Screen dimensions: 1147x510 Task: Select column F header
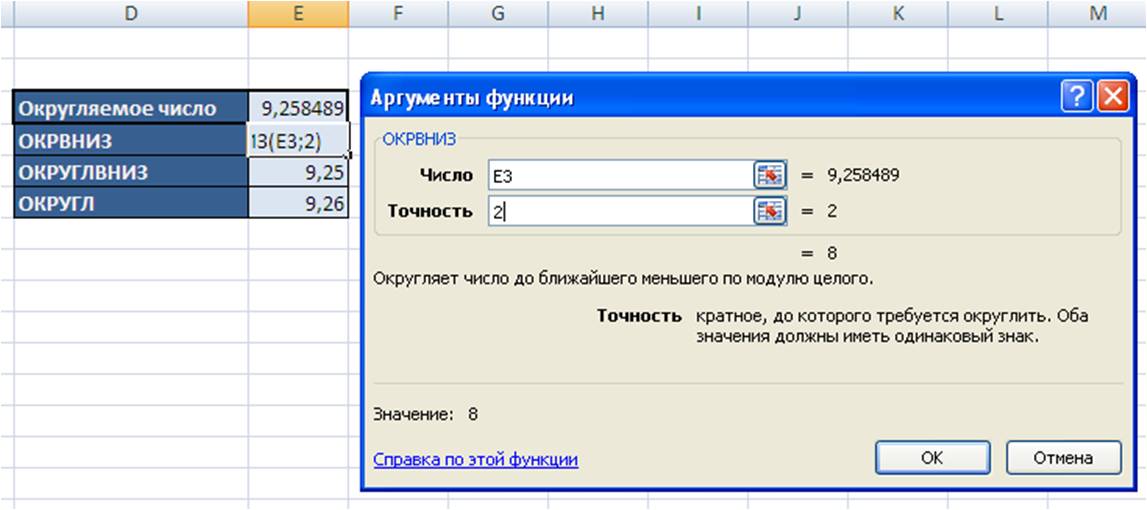(x=398, y=13)
